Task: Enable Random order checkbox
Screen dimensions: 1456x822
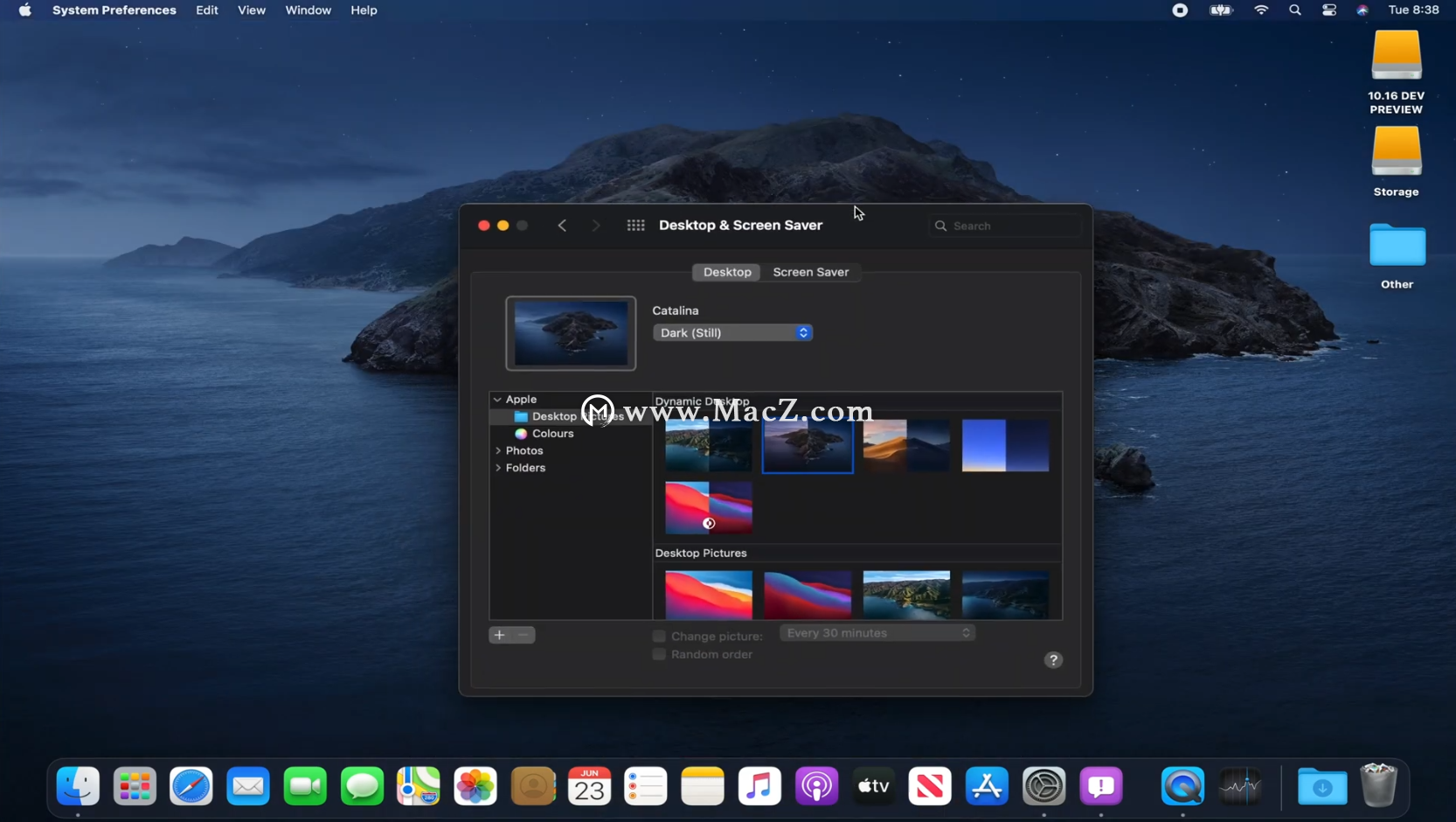Action: 659,654
